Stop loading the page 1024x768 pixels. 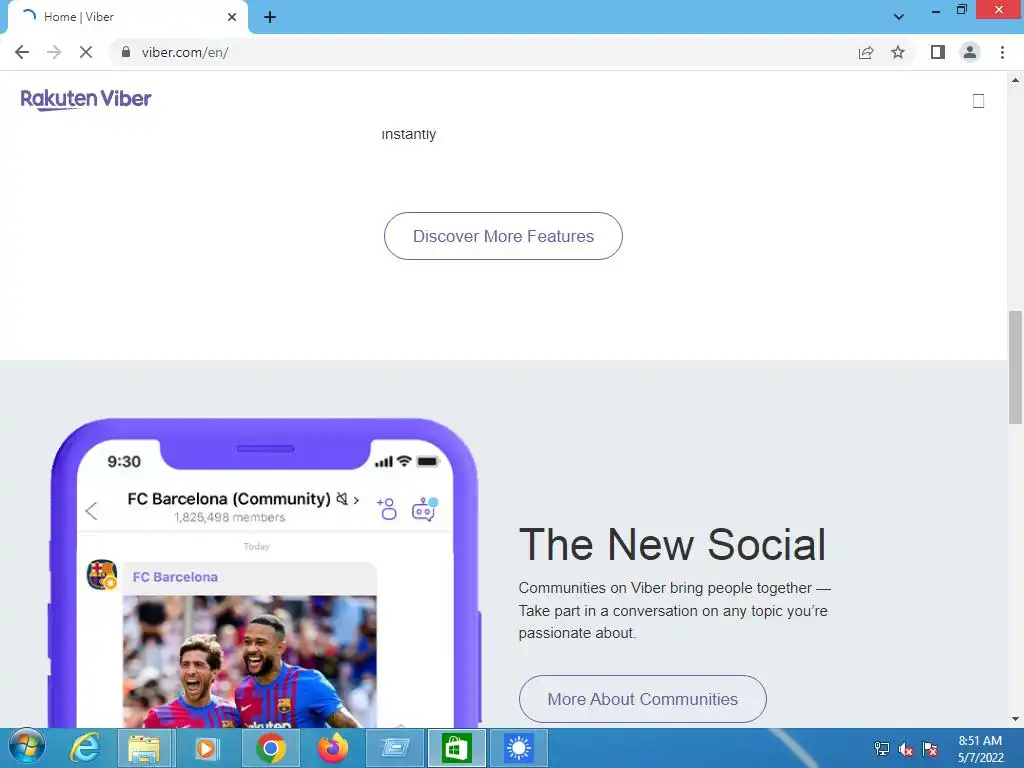click(x=86, y=52)
